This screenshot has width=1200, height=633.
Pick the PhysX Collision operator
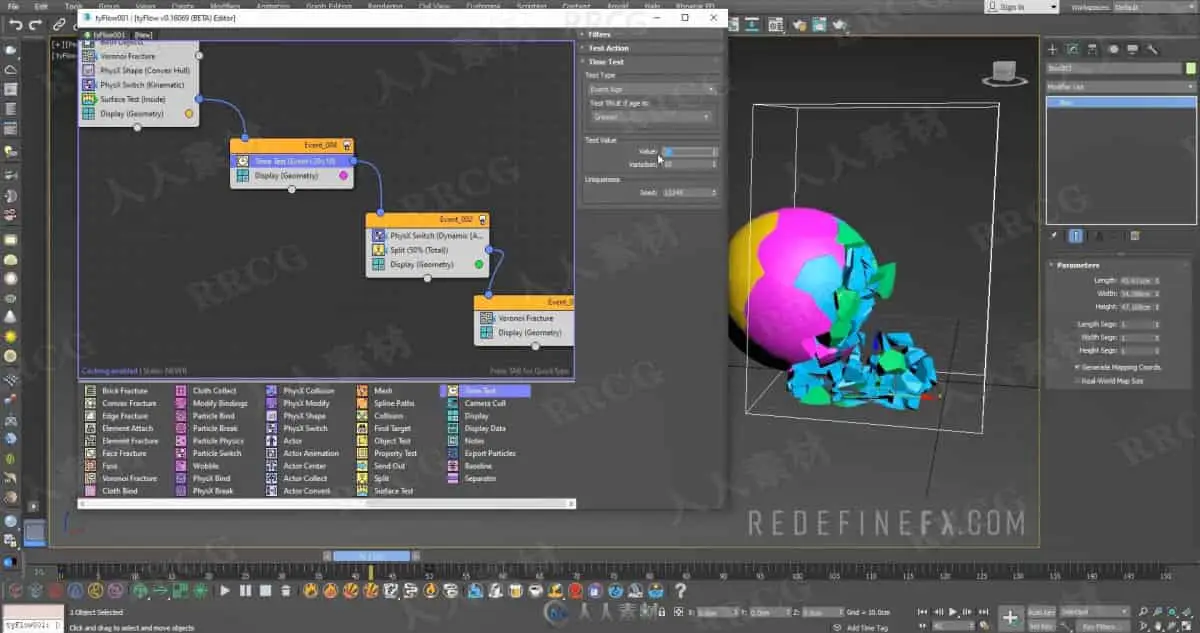[301, 391]
